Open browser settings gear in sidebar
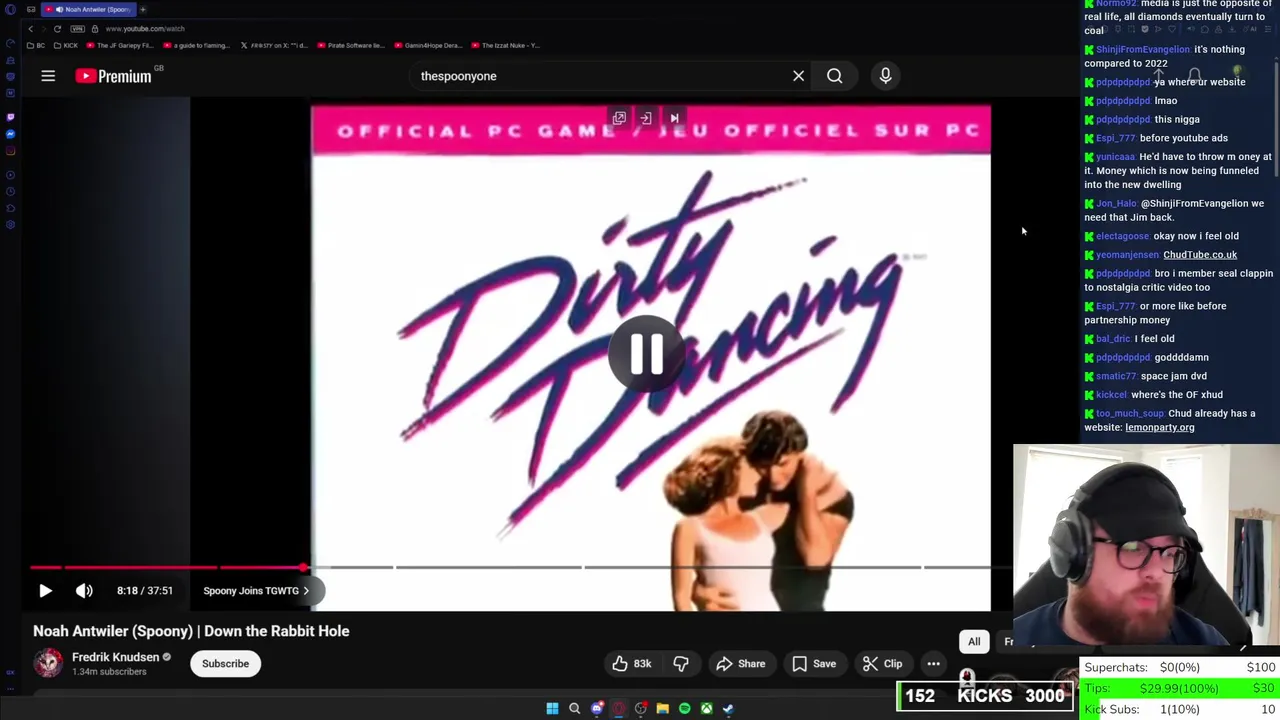The height and width of the screenshot is (720, 1280). 11,225
